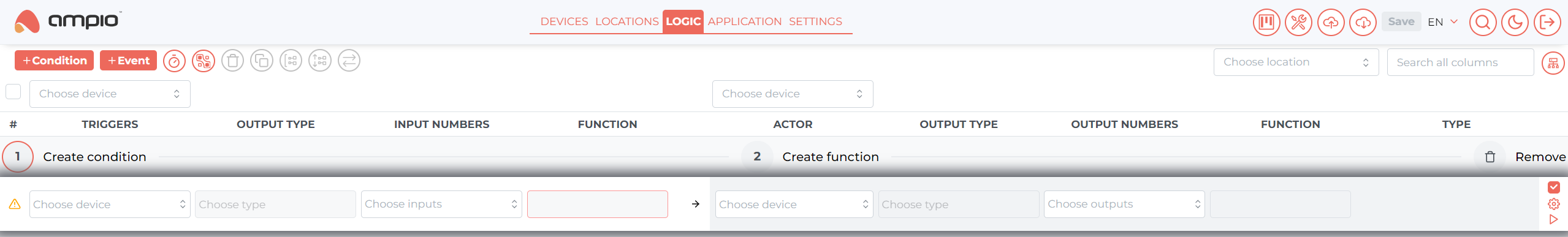Open the actor filter Choose device dropdown

793,94
